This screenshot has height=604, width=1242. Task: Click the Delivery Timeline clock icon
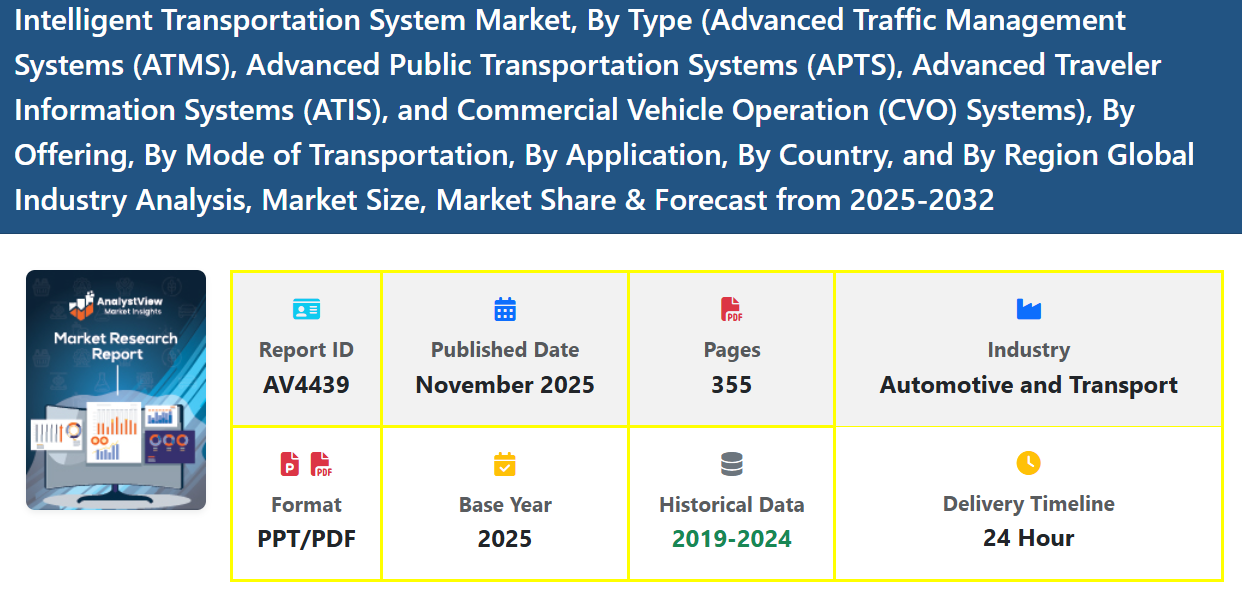click(1028, 463)
